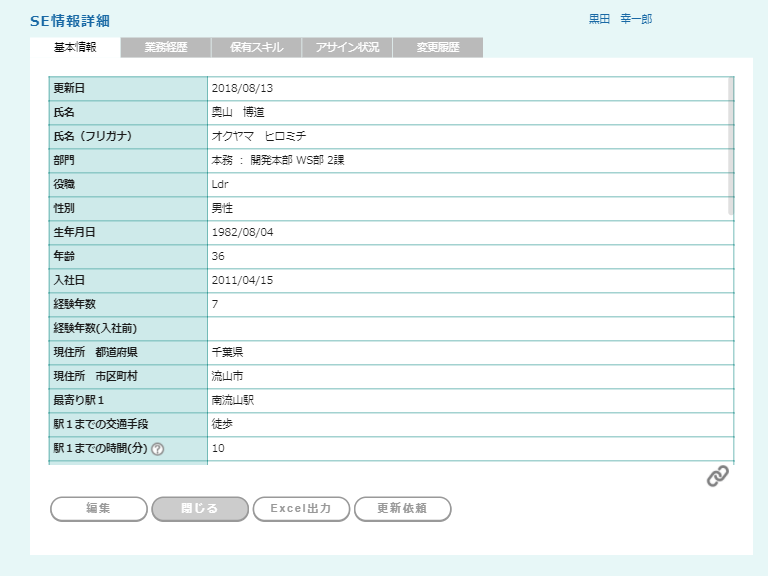Click the SE情報詳細 page heading
The width and height of the screenshot is (768, 576).
[70, 21]
